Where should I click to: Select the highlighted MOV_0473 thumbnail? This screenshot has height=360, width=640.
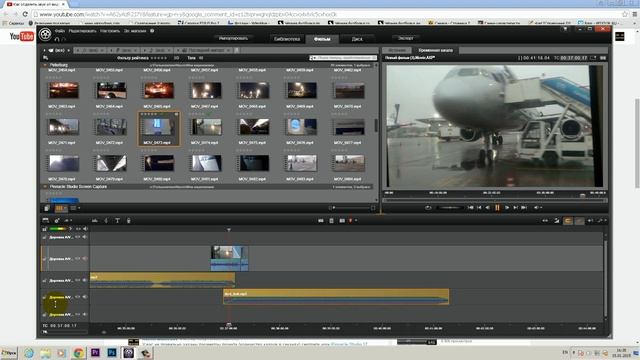(159, 128)
